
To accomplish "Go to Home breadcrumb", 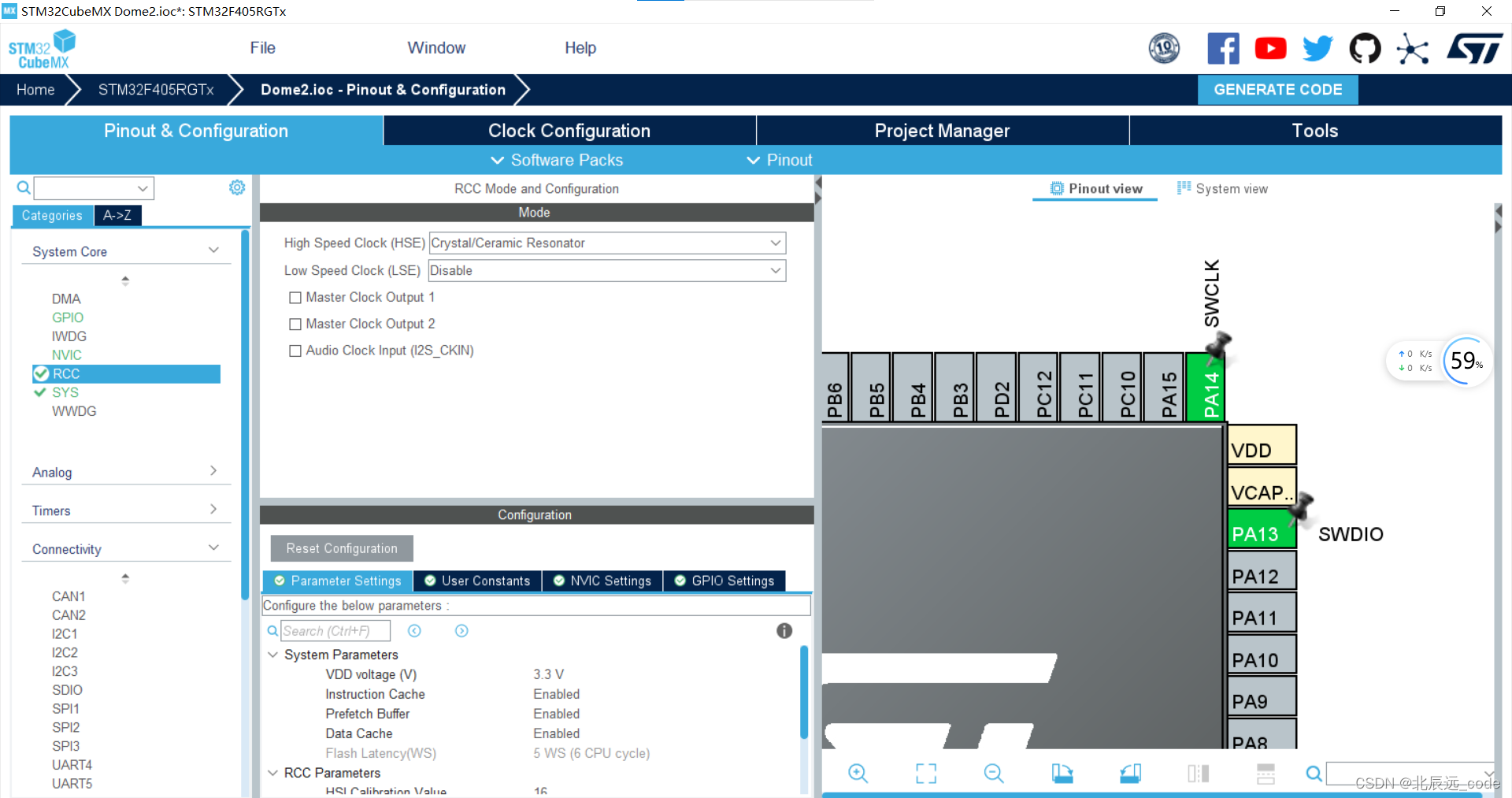I will [35, 90].
